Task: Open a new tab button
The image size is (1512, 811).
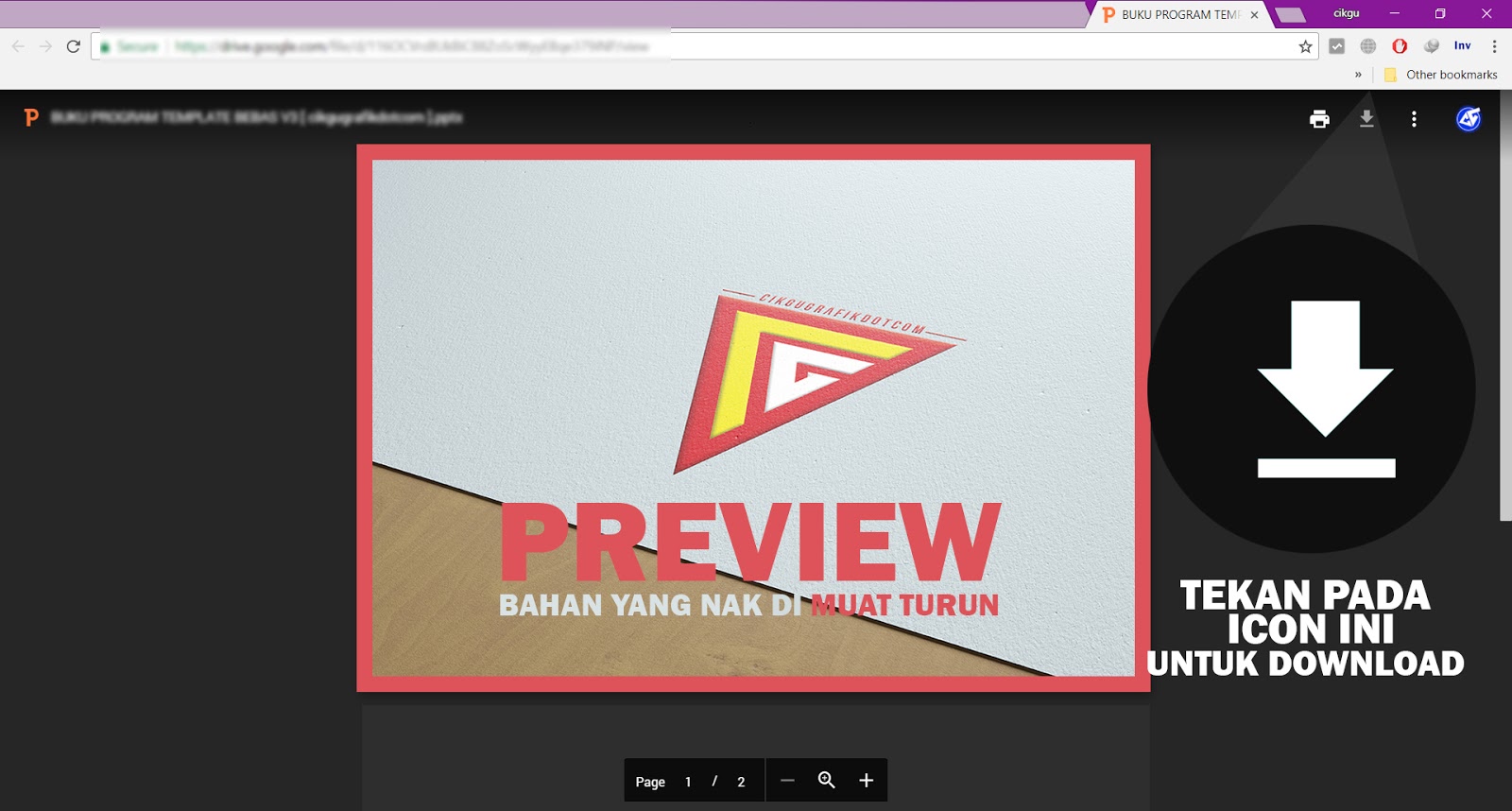Action: [1290, 15]
